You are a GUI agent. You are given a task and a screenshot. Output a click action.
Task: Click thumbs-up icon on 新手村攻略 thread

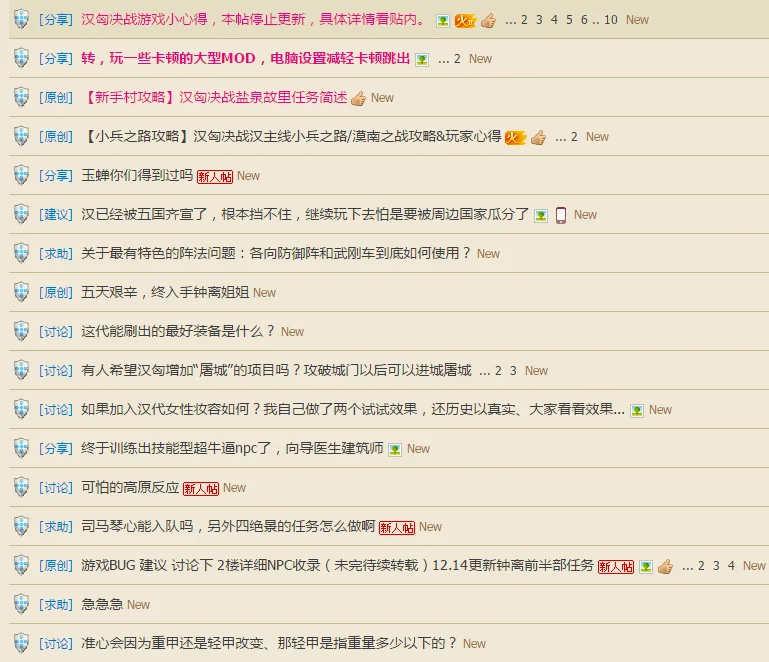click(x=358, y=98)
